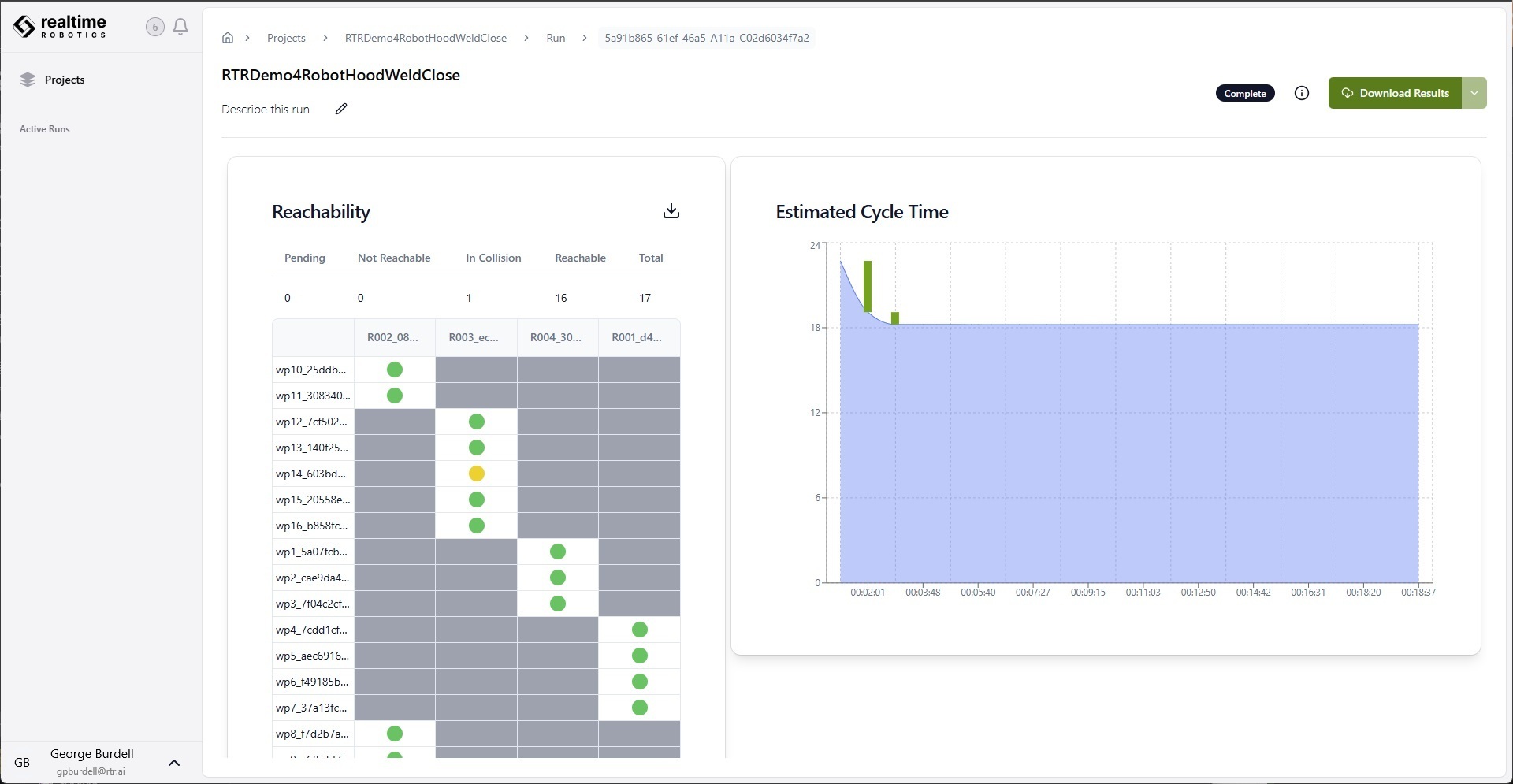Click the pencil icon to edit run description
The image size is (1513, 784).
point(341,109)
